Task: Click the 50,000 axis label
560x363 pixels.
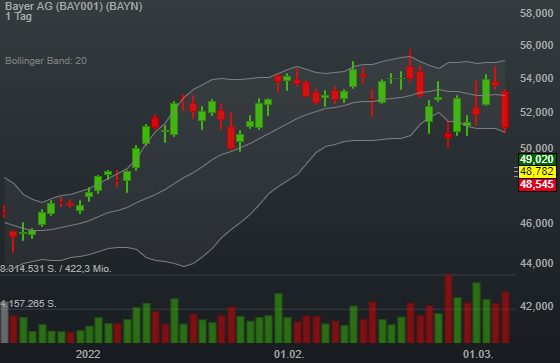Action: [537, 148]
